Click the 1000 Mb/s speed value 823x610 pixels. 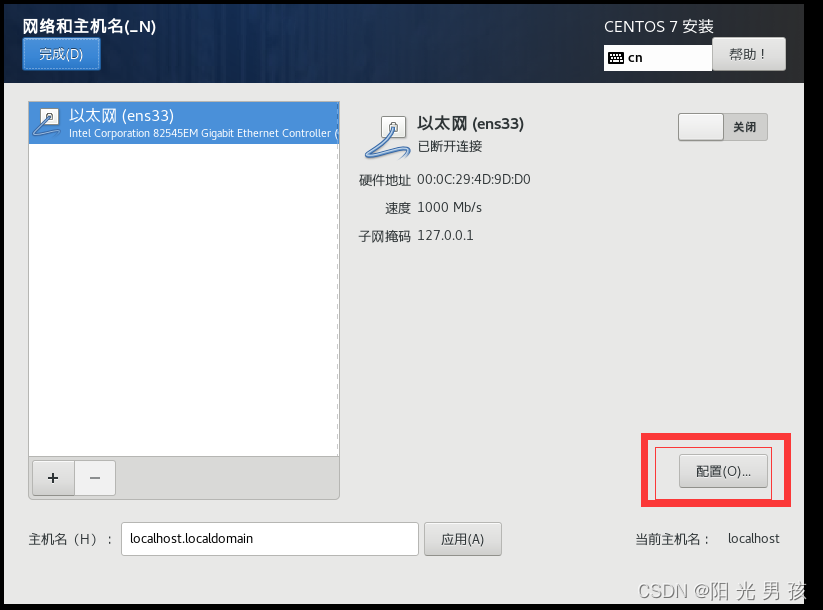[449, 207]
